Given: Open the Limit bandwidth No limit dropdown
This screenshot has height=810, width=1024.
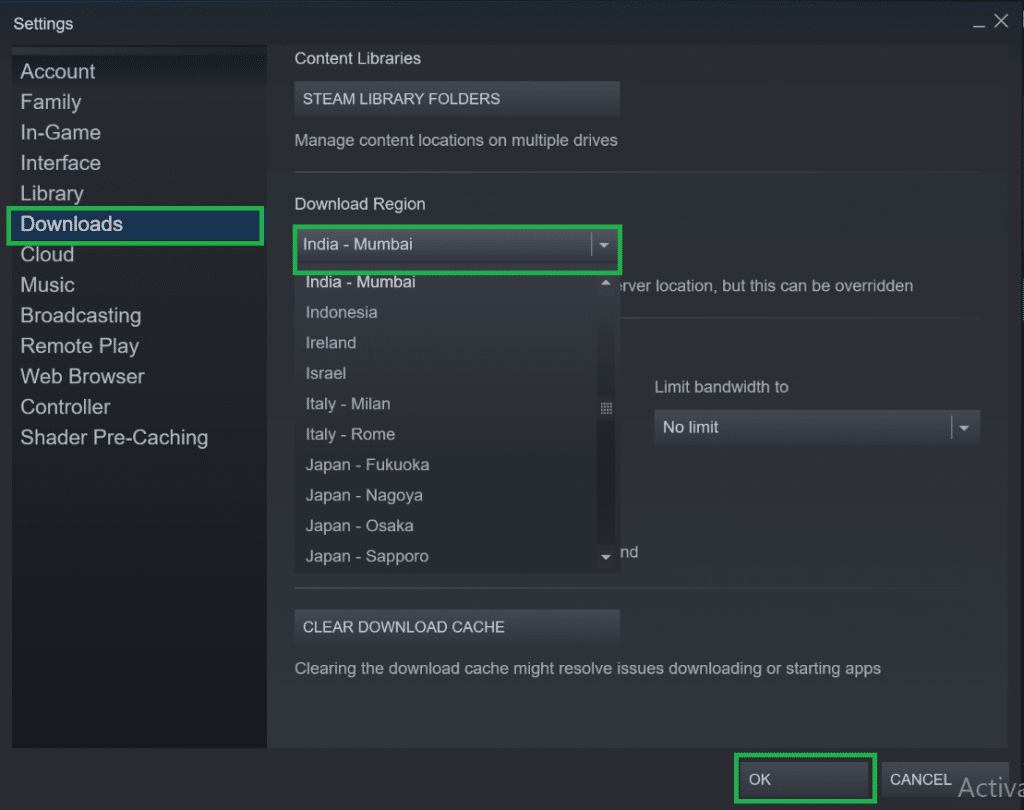Looking at the screenshot, I should (816, 427).
